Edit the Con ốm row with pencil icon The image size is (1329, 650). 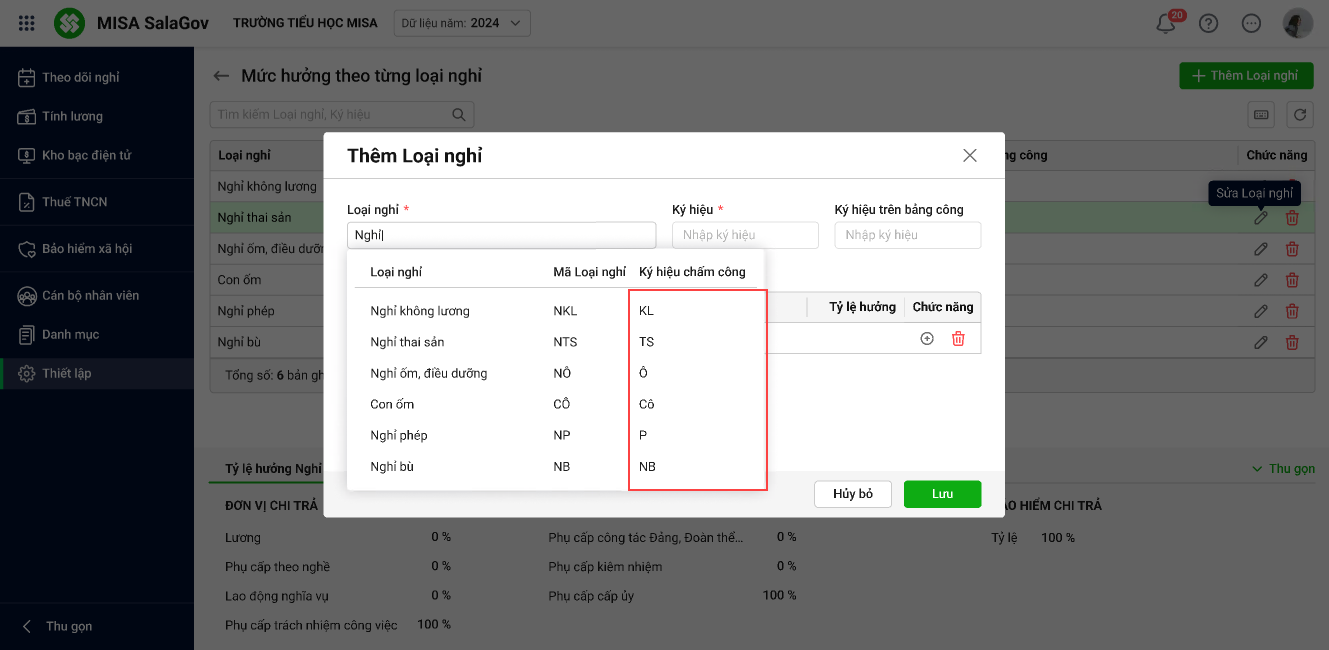click(1261, 280)
